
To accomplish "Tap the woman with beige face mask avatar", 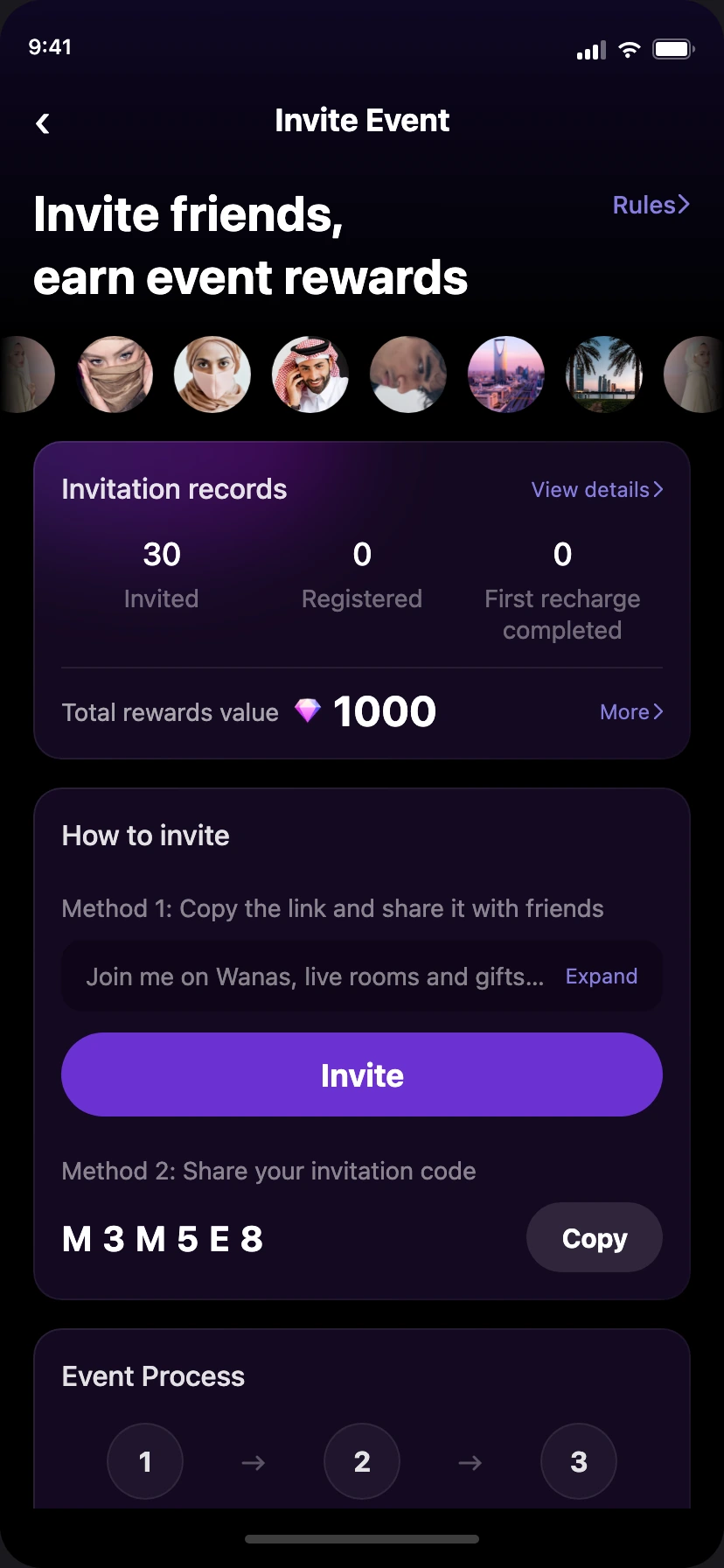I will (212, 374).
